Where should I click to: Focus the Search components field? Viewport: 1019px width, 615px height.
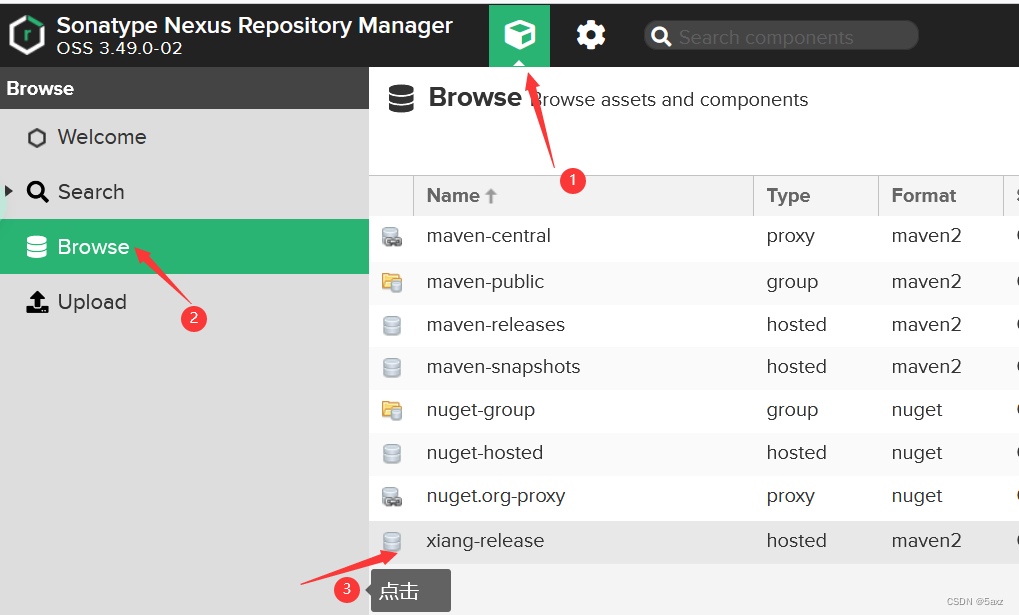[x=781, y=36]
